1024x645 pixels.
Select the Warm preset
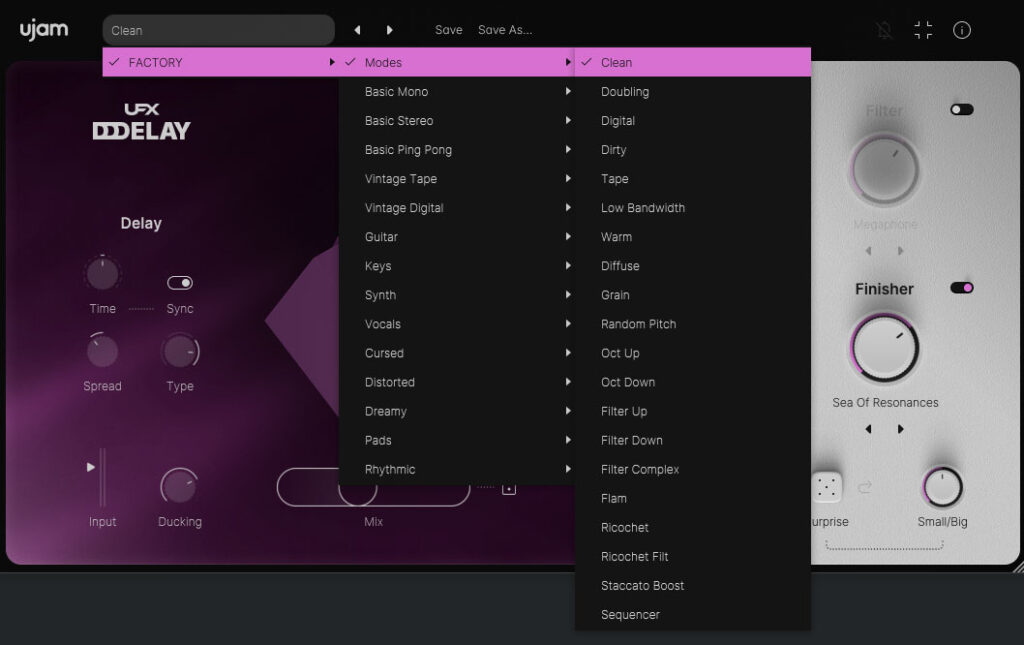click(692, 237)
